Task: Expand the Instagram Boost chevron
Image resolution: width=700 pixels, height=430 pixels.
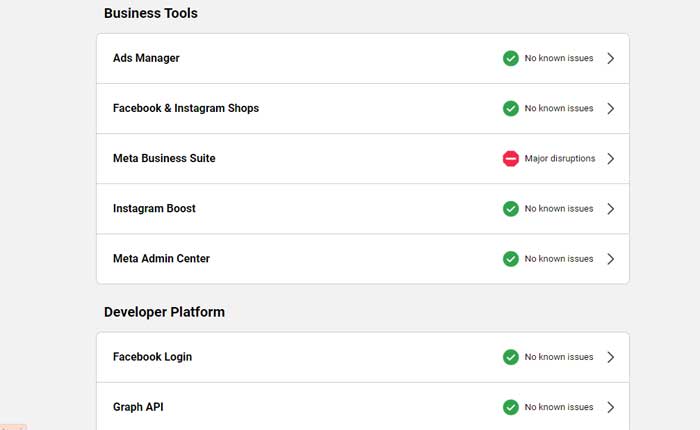Action: coord(610,208)
